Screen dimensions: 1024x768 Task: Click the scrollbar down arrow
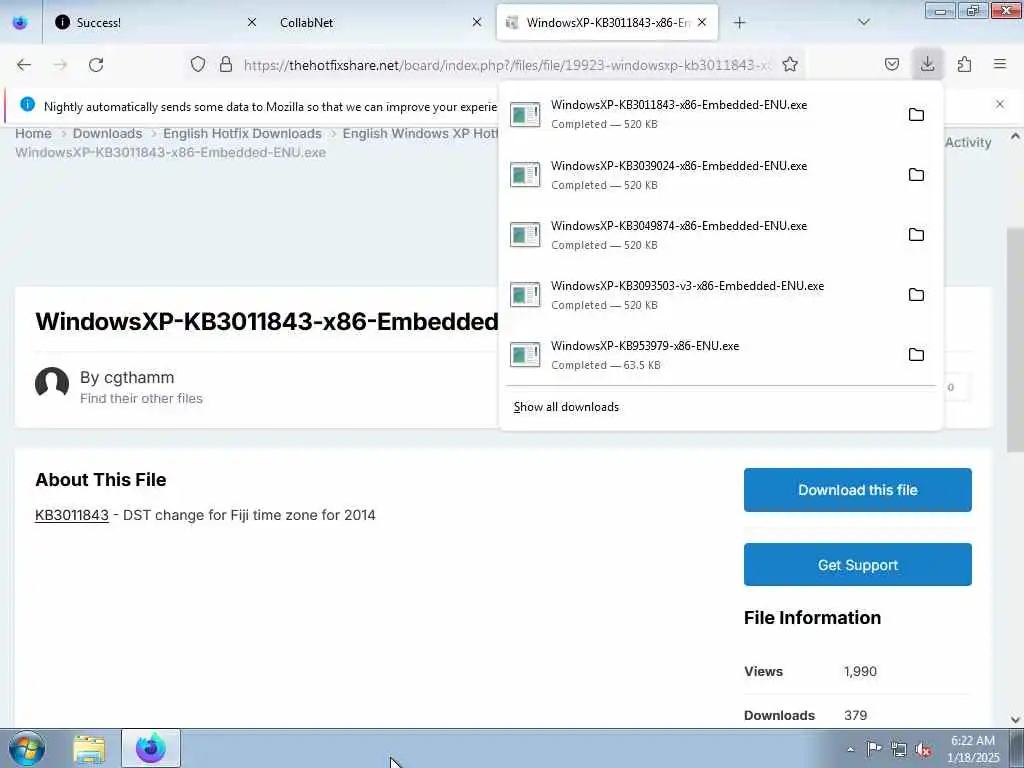[1015, 719]
